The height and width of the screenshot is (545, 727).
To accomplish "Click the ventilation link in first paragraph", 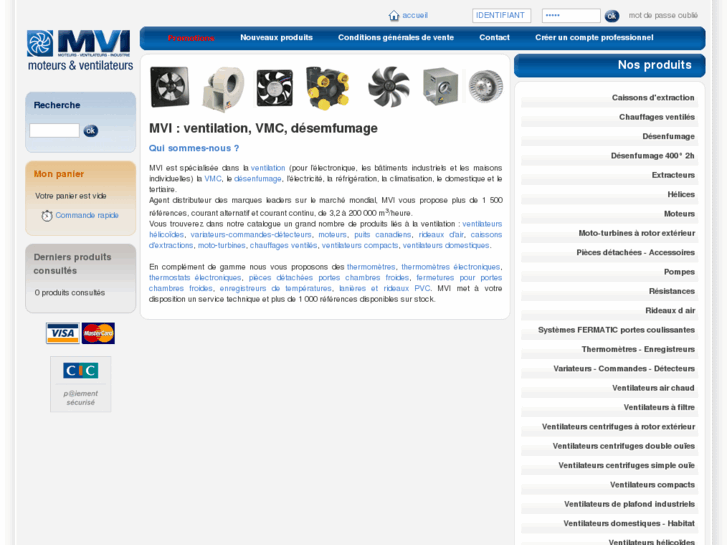I will point(268,168).
